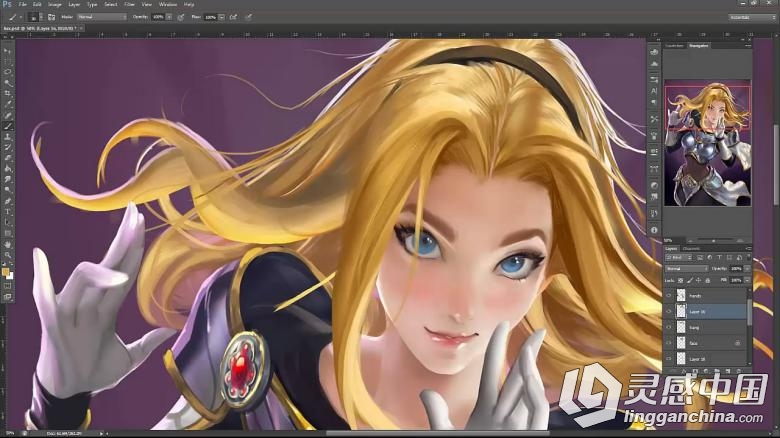Image resolution: width=780 pixels, height=438 pixels.
Task: Select the Dodge tool
Action: [x=7, y=190]
